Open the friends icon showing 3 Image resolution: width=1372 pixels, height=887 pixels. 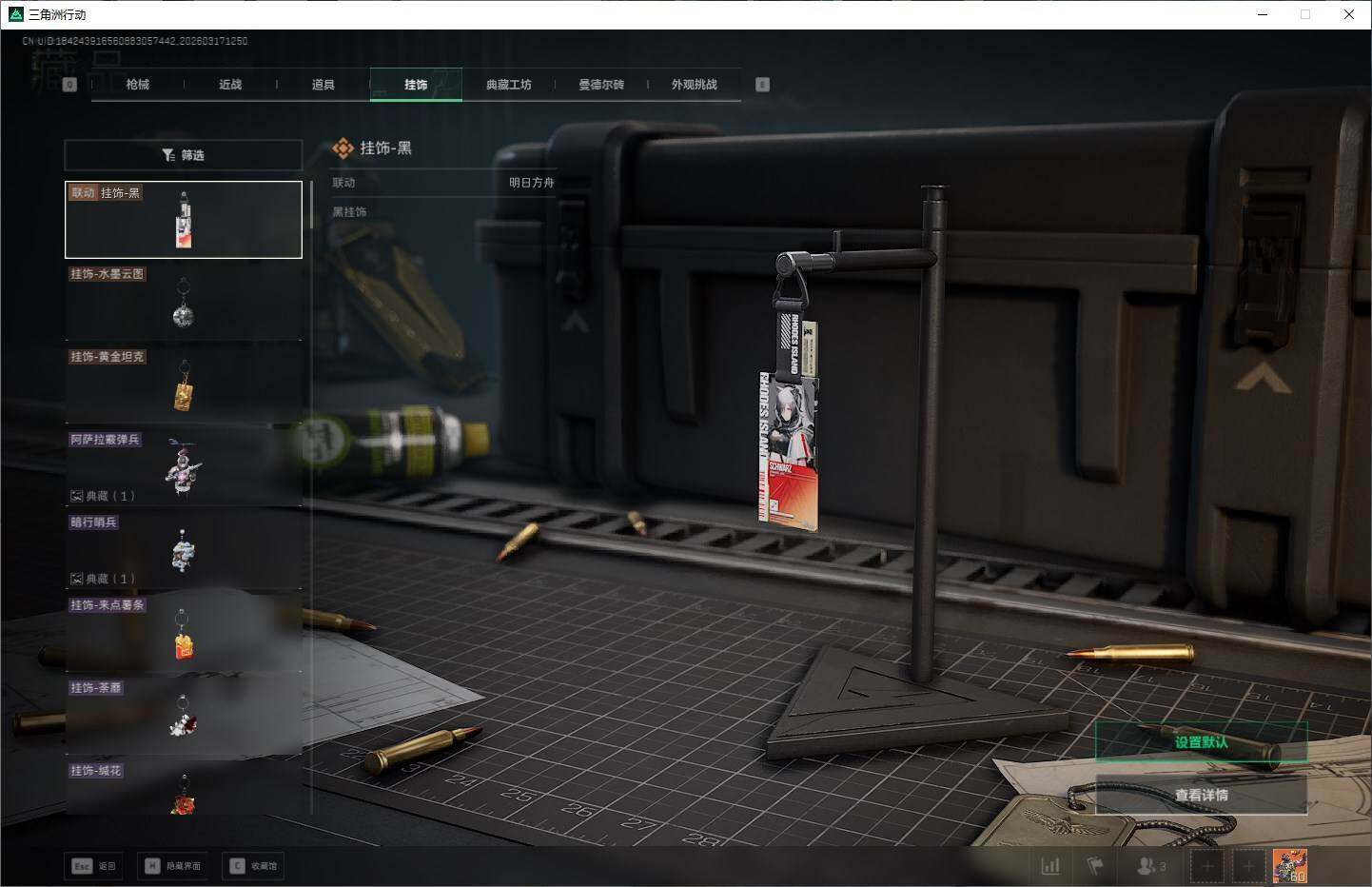[1151, 866]
